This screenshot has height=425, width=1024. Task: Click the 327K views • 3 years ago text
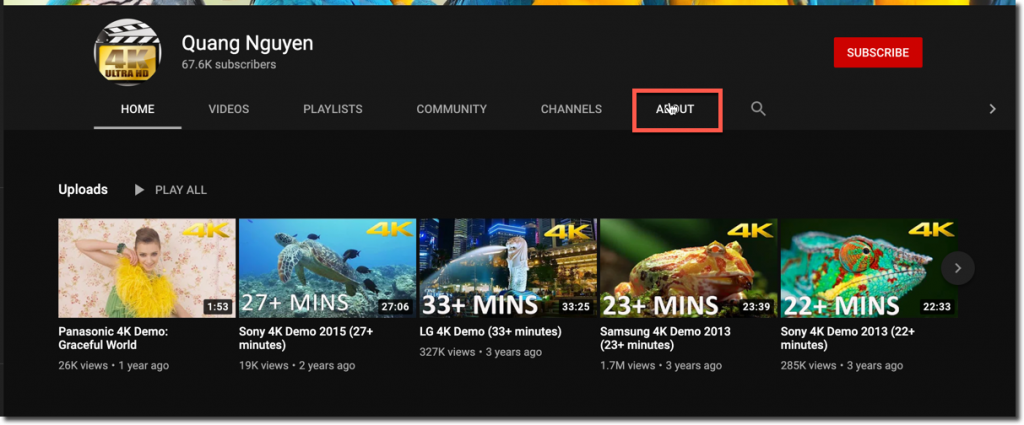[481, 352]
